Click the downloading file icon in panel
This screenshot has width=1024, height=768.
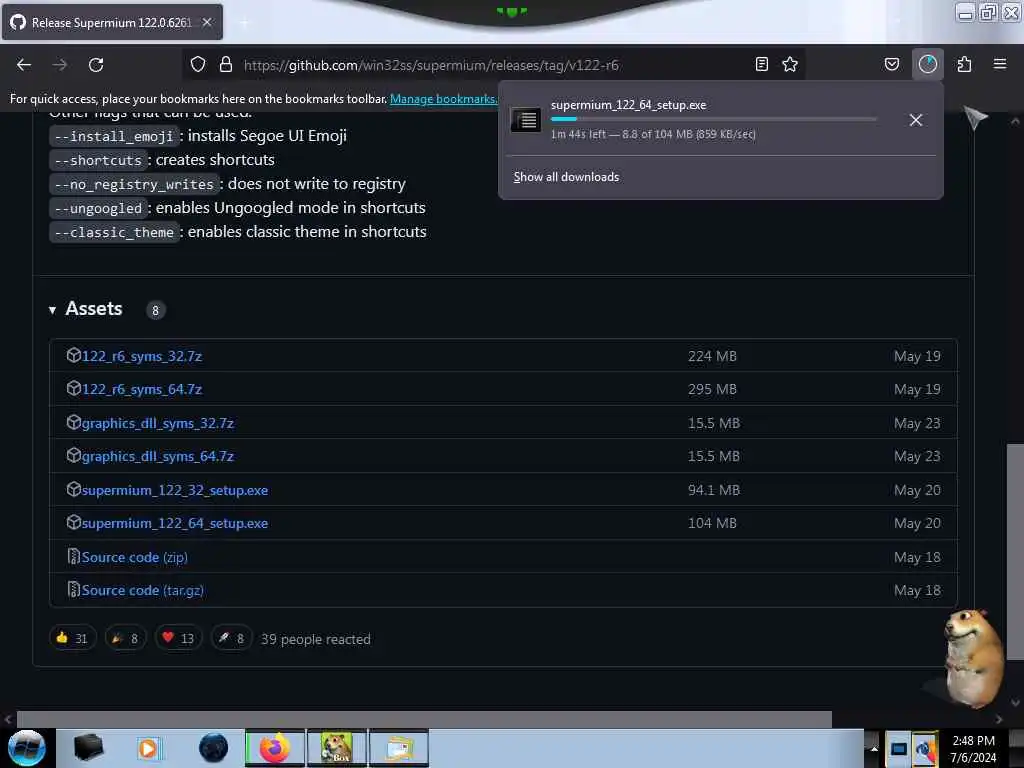click(526, 120)
